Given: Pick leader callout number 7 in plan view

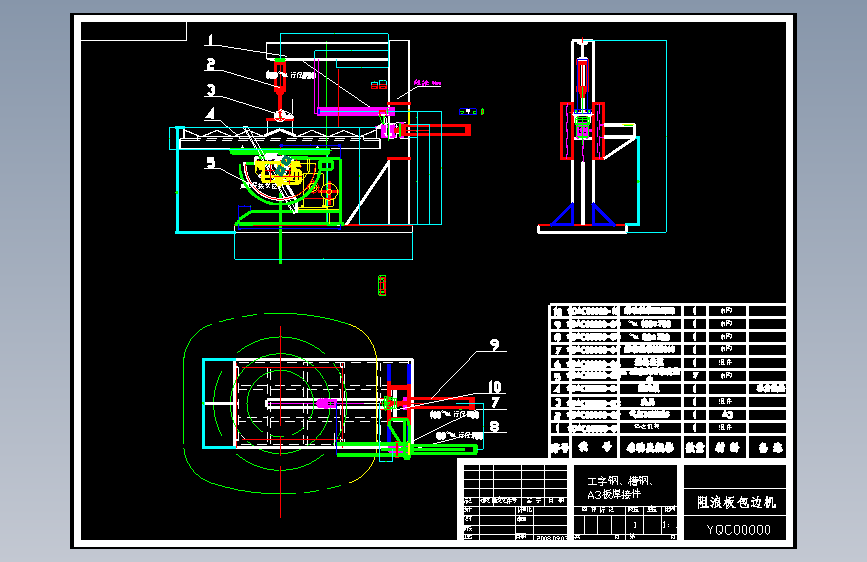Looking at the screenshot, I should 495,402.
